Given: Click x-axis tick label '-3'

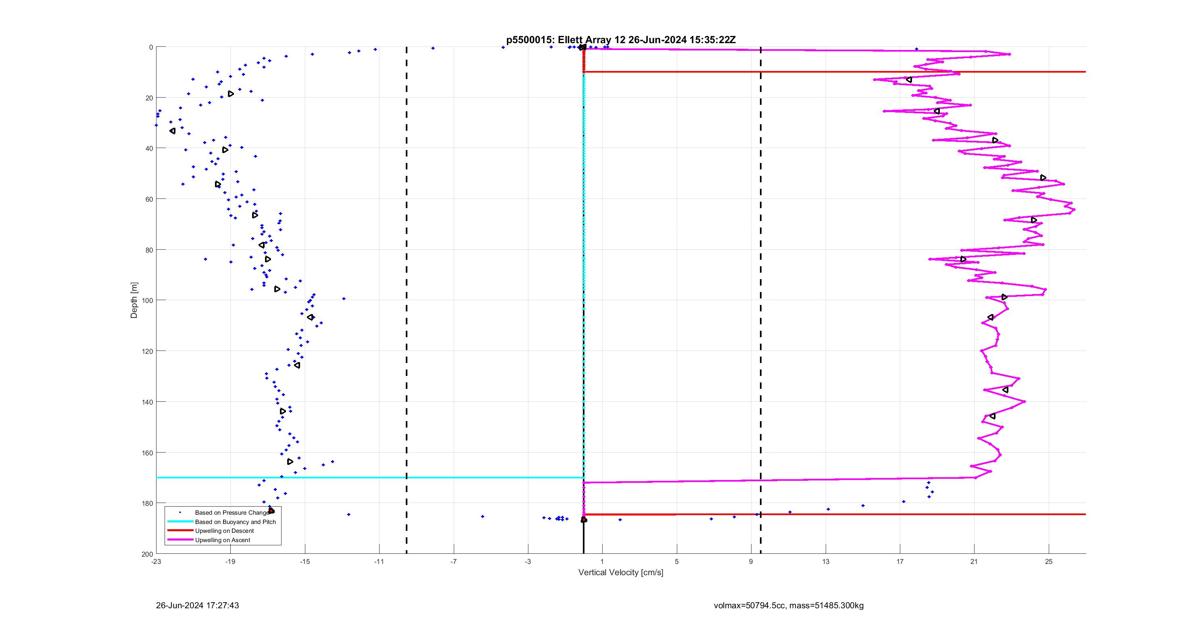Looking at the screenshot, I should pos(528,562).
